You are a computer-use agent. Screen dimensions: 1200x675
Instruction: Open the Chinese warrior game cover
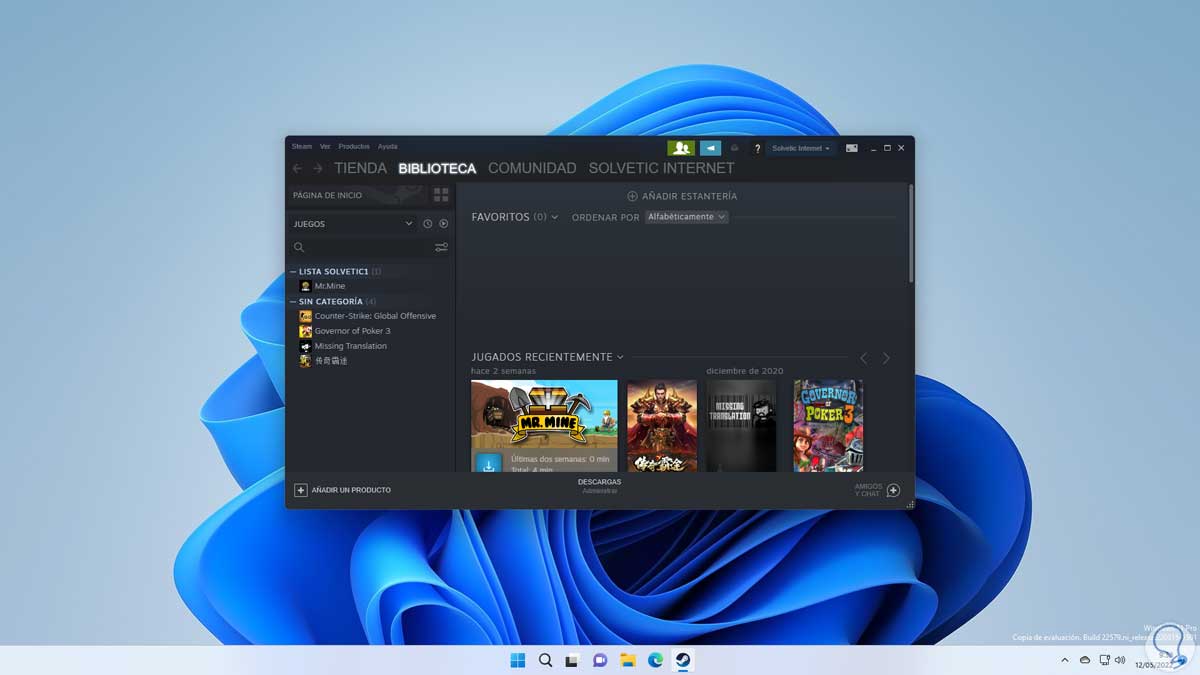pos(662,425)
